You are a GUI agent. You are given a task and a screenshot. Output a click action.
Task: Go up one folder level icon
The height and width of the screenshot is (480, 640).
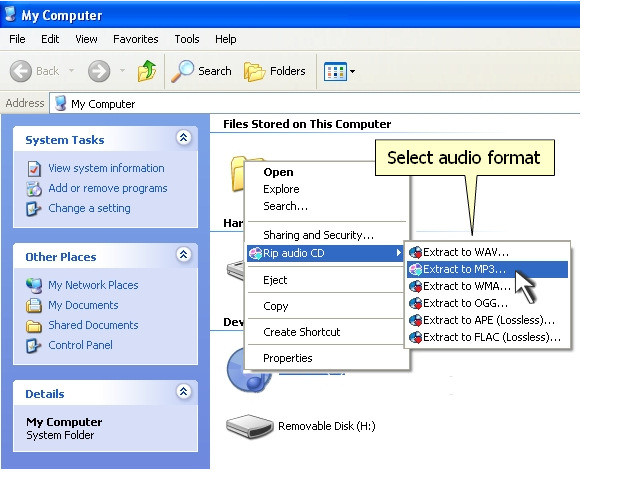coord(147,71)
